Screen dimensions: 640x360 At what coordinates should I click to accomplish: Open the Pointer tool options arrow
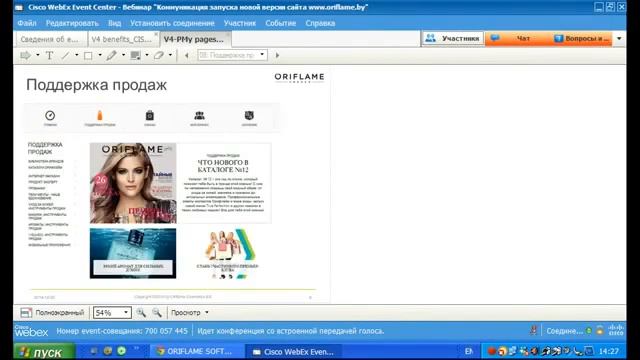click(38, 55)
